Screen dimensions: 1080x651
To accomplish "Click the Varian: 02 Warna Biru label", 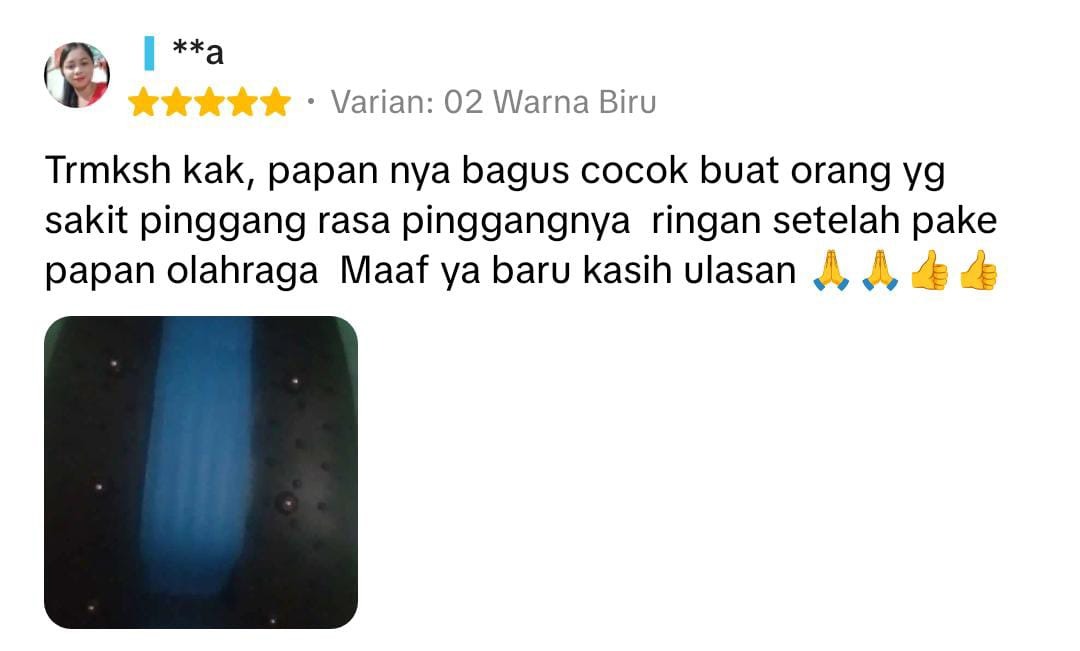I will click(x=493, y=102).
